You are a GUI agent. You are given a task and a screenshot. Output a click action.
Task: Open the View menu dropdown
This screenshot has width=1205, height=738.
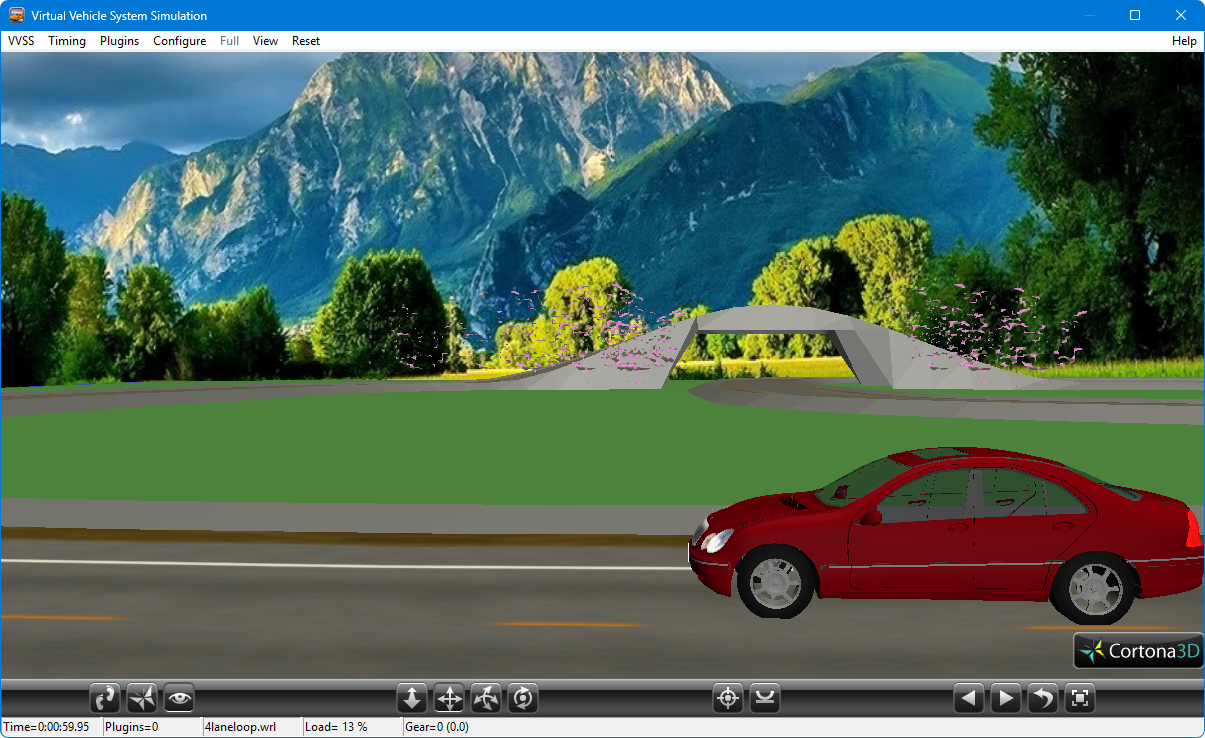265,41
